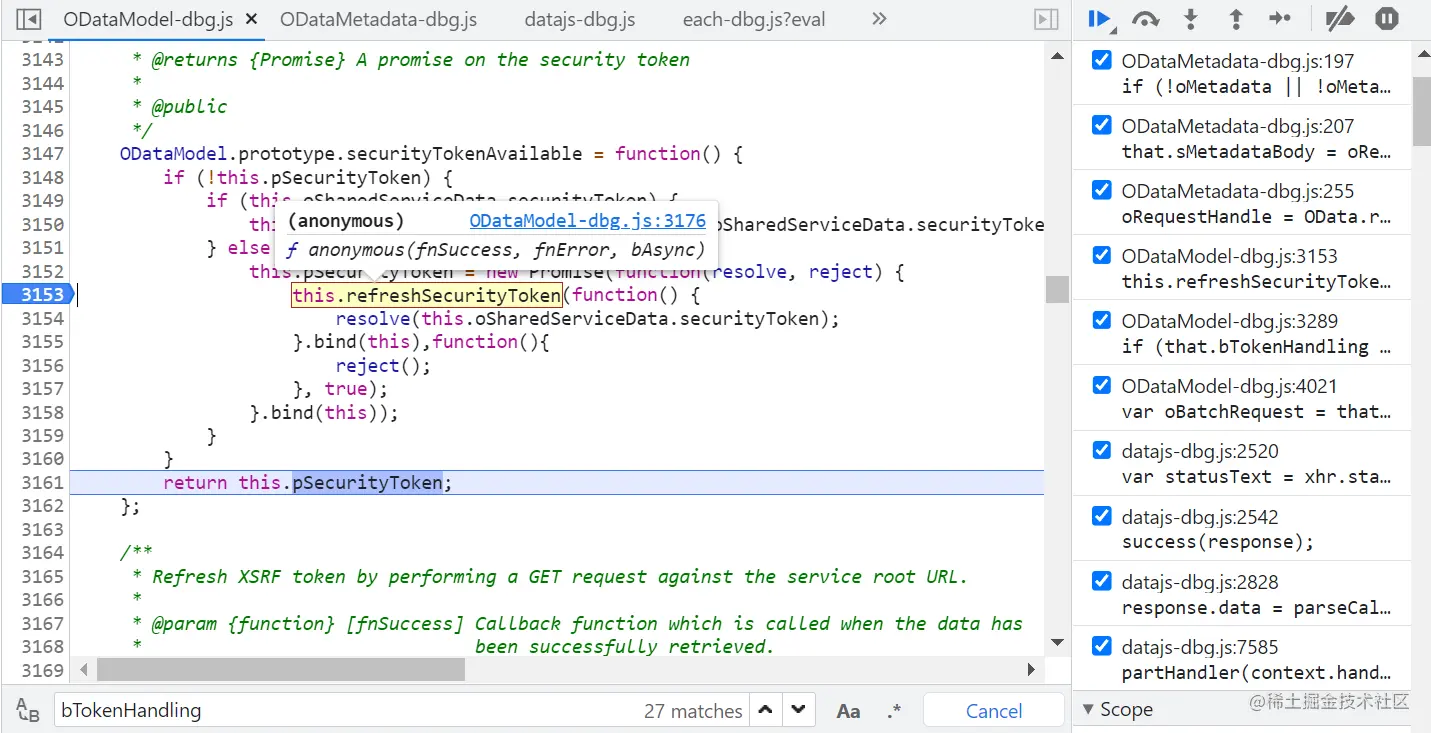Click pSecurityToken on line 3161

(367, 482)
